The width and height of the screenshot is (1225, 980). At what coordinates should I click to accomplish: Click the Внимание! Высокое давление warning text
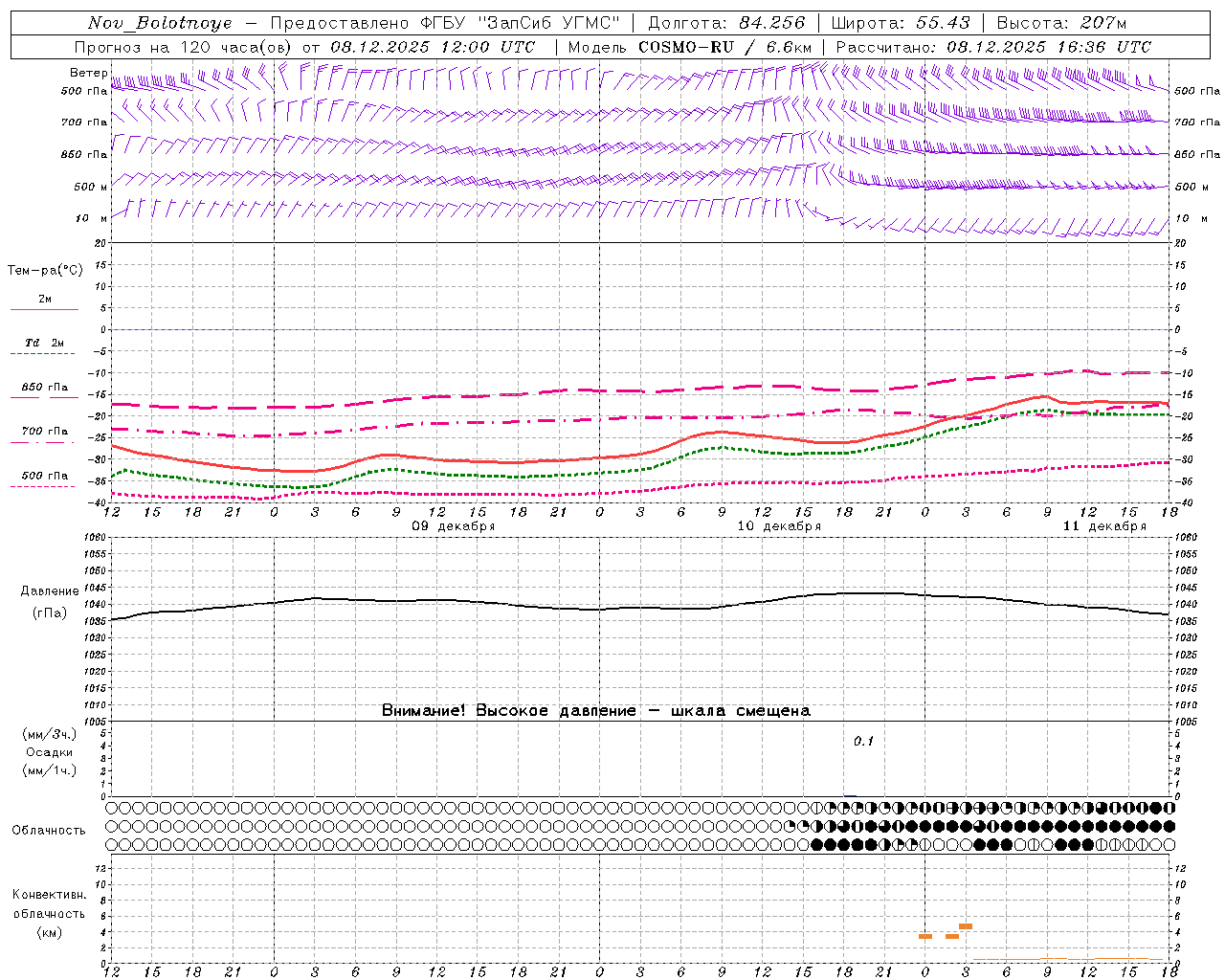595,711
